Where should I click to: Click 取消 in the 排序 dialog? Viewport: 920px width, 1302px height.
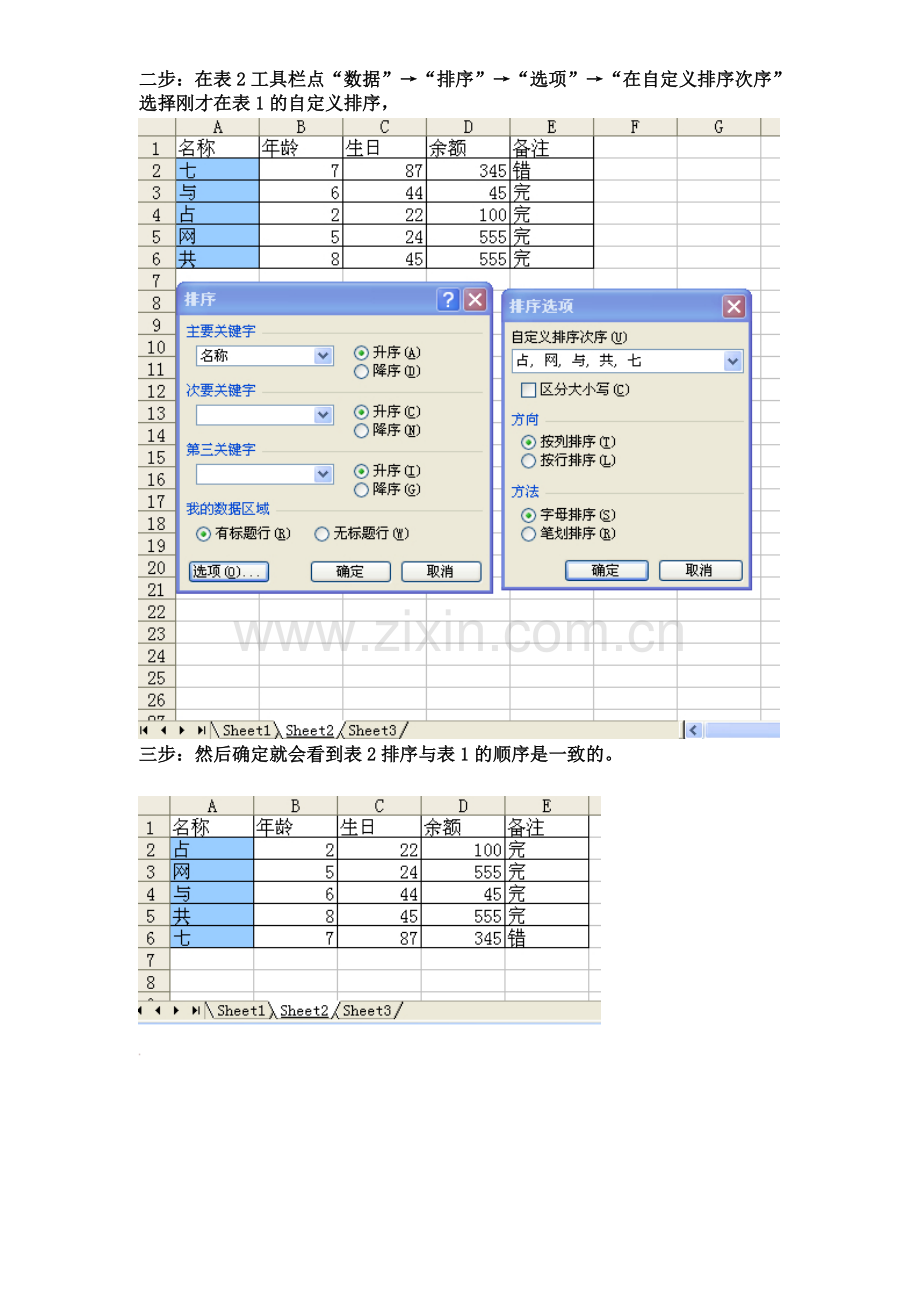click(441, 571)
